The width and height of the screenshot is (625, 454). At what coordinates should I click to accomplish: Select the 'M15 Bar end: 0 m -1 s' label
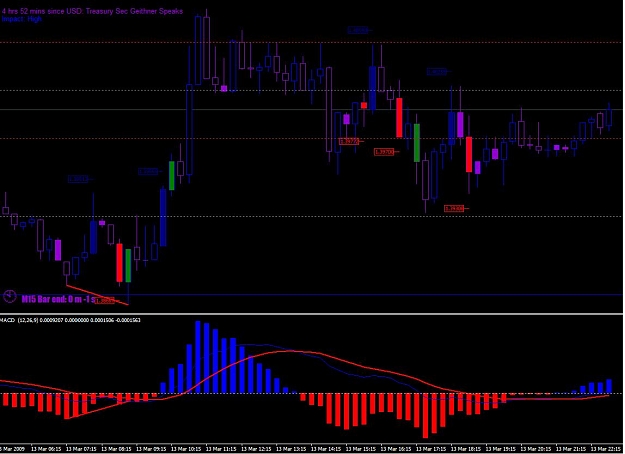[58, 299]
